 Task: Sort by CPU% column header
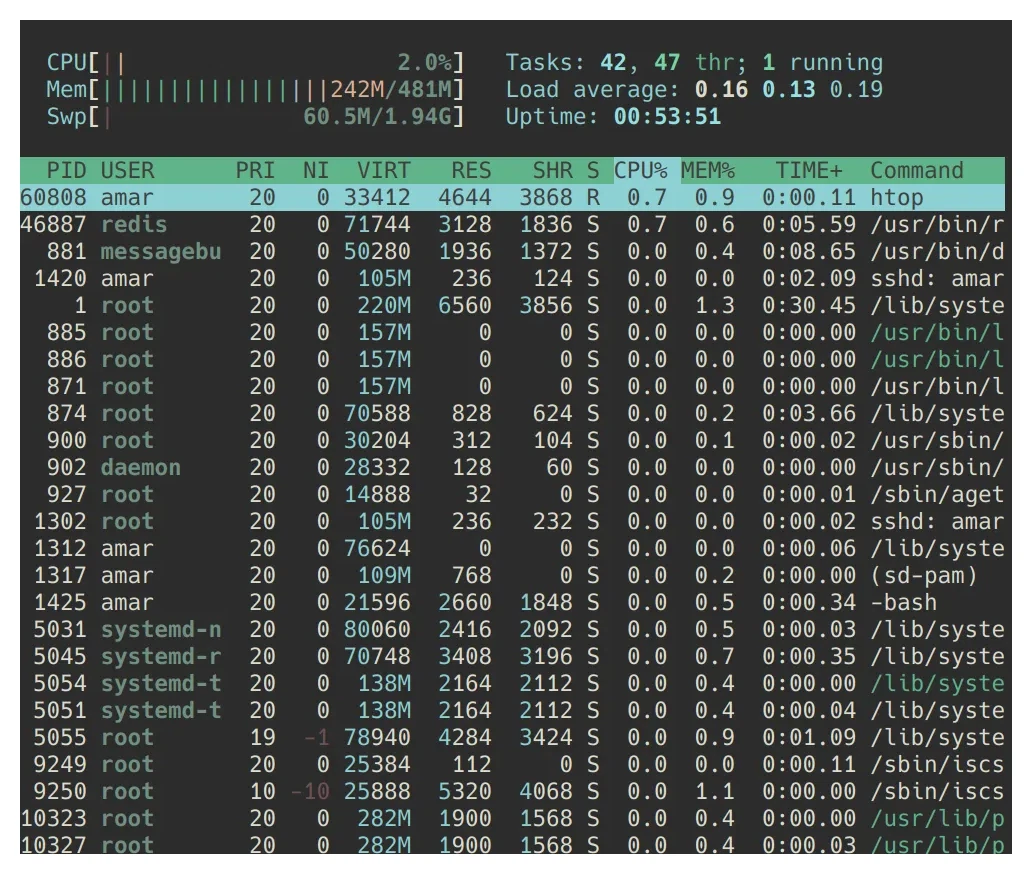[640, 170]
